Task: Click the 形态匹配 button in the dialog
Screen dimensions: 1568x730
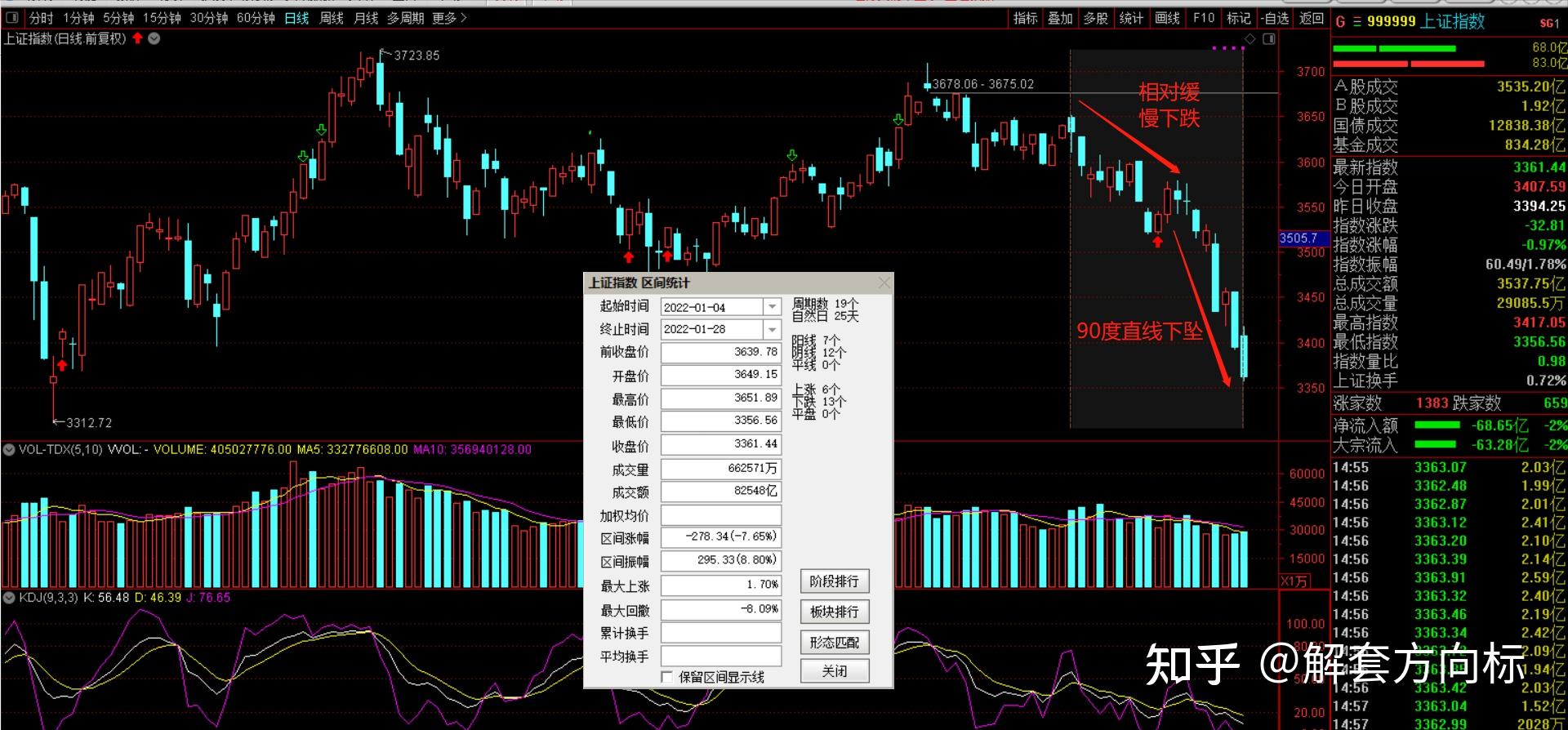Action: pos(834,642)
